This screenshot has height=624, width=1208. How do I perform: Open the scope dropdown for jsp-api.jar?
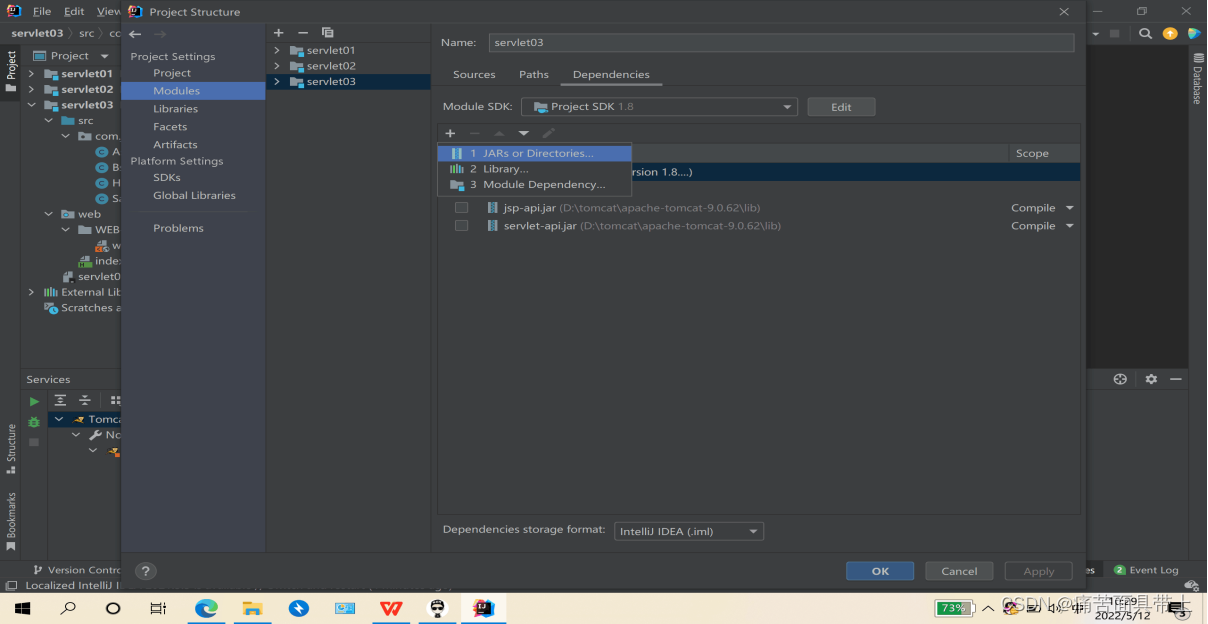click(1070, 208)
